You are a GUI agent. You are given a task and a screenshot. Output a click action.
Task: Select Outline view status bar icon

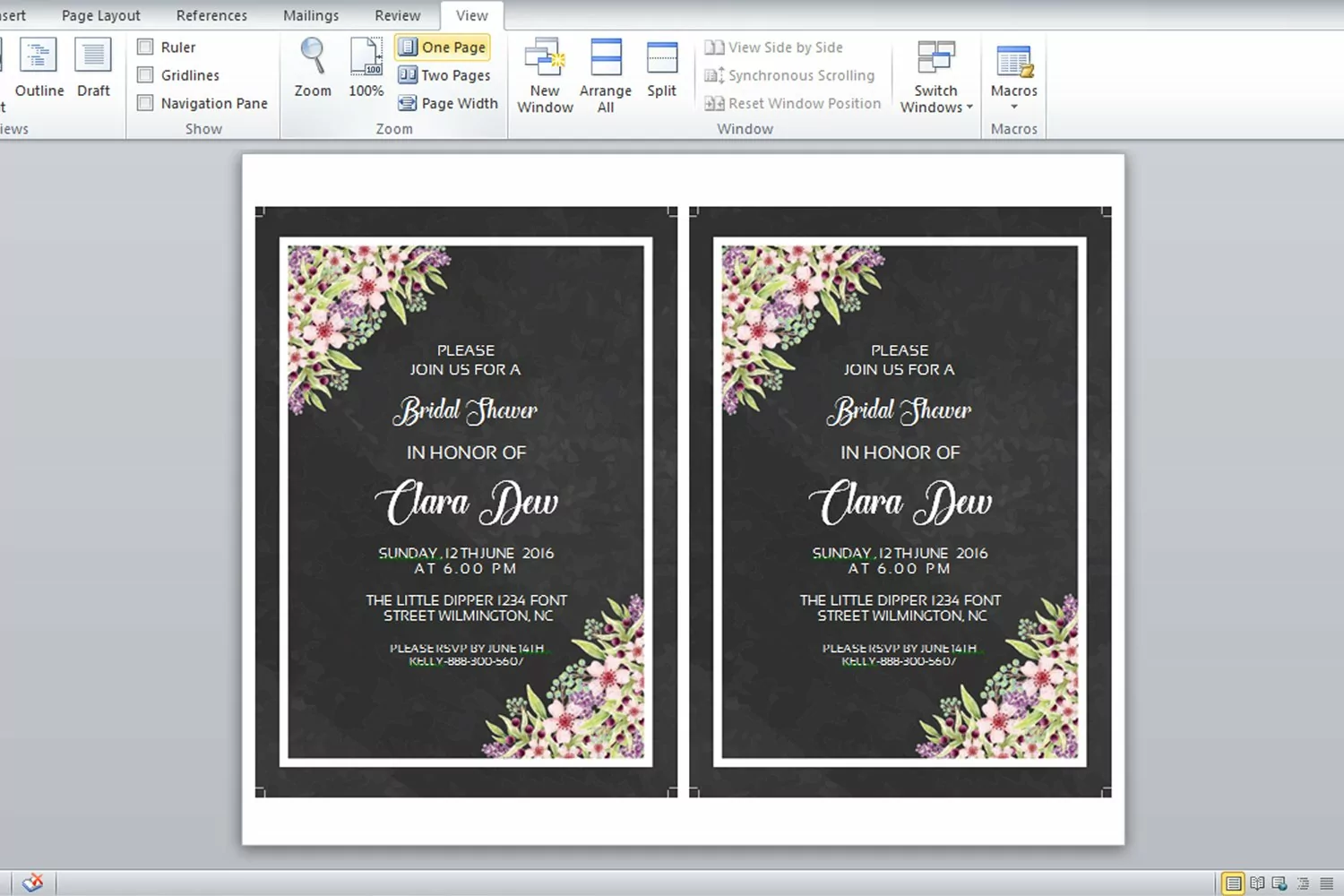coord(1303,883)
